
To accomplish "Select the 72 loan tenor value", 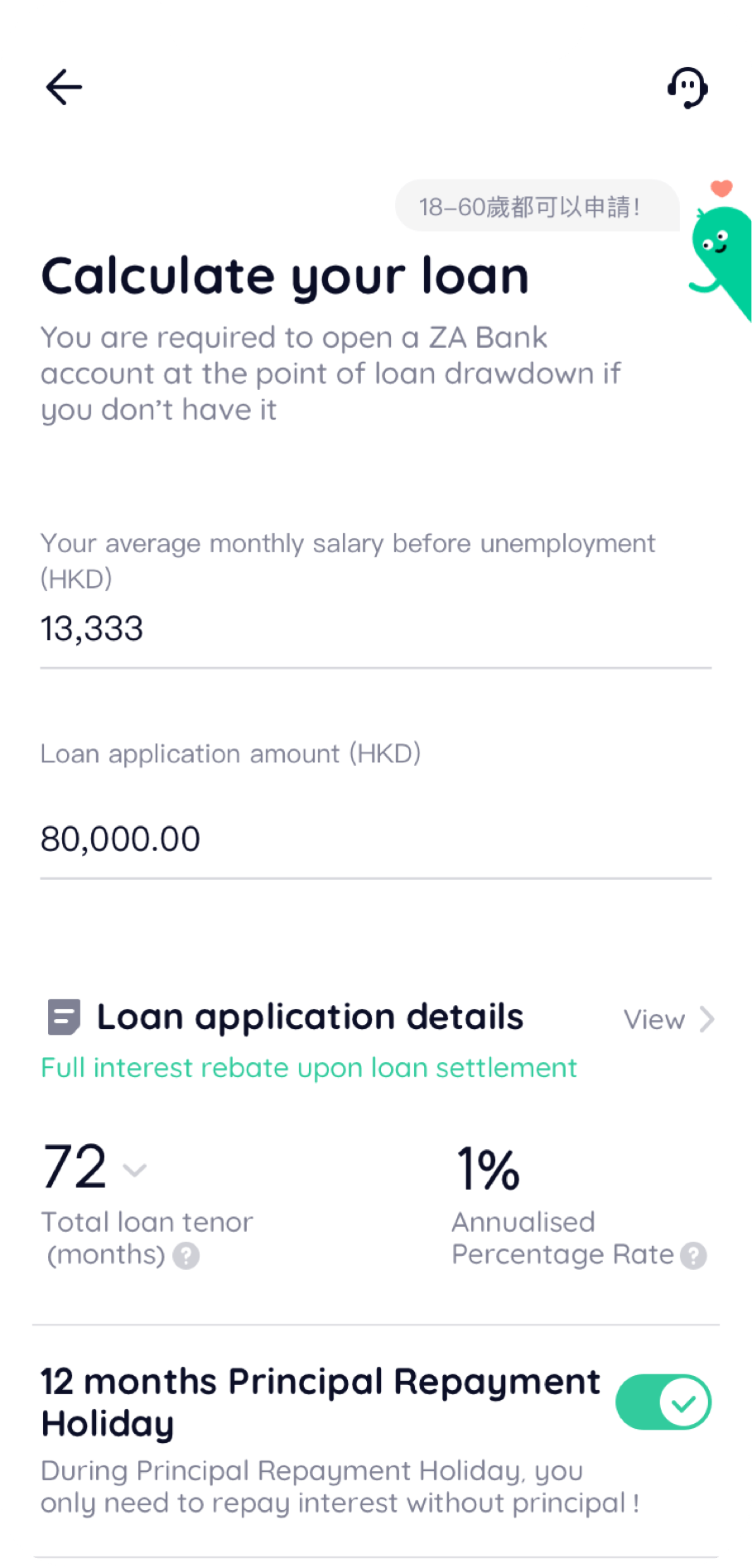I will (x=75, y=1166).
